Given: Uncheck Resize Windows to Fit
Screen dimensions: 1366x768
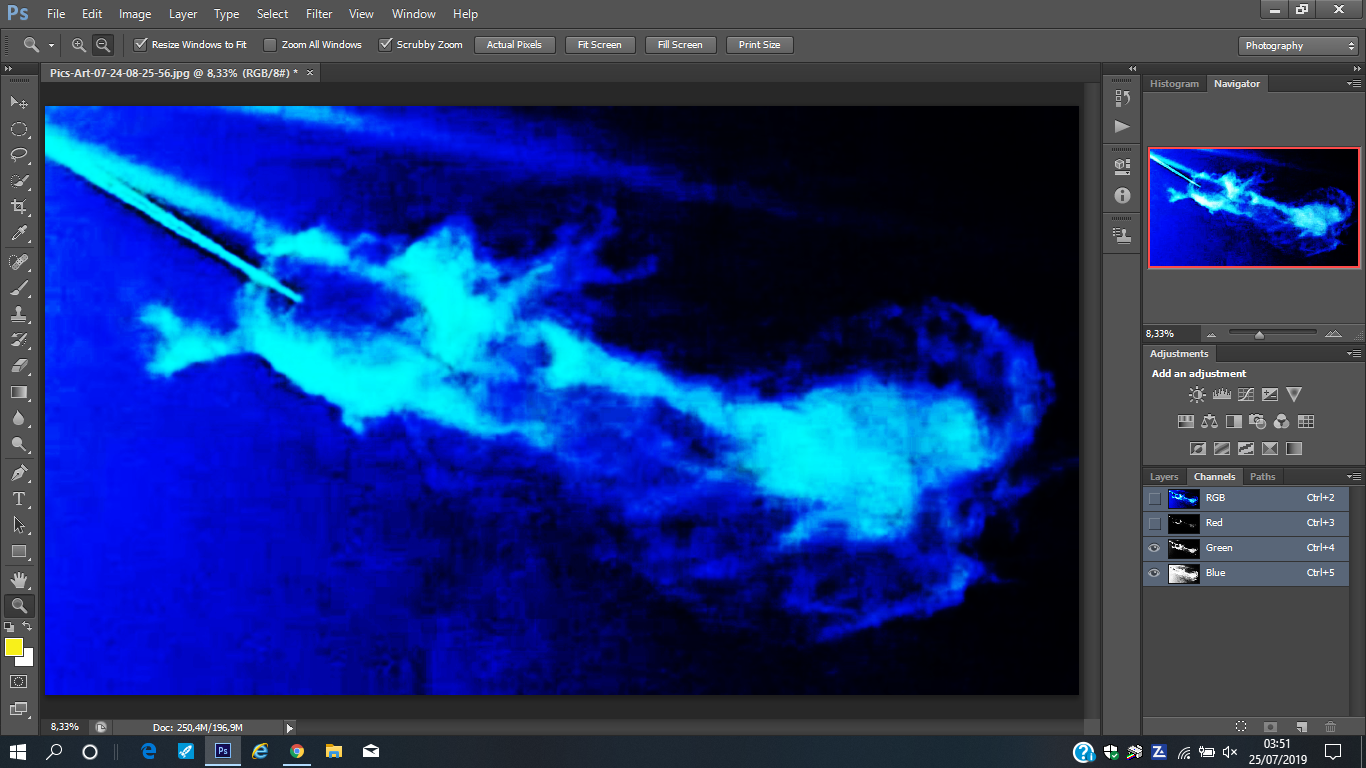Looking at the screenshot, I should [141, 45].
